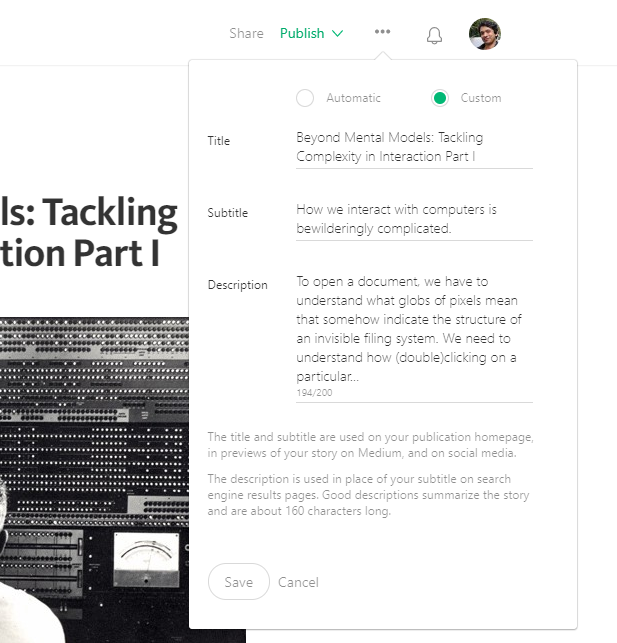The width and height of the screenshot is (617, 643).
Task: Click the Share link
Action: click(x=246, y=33)
